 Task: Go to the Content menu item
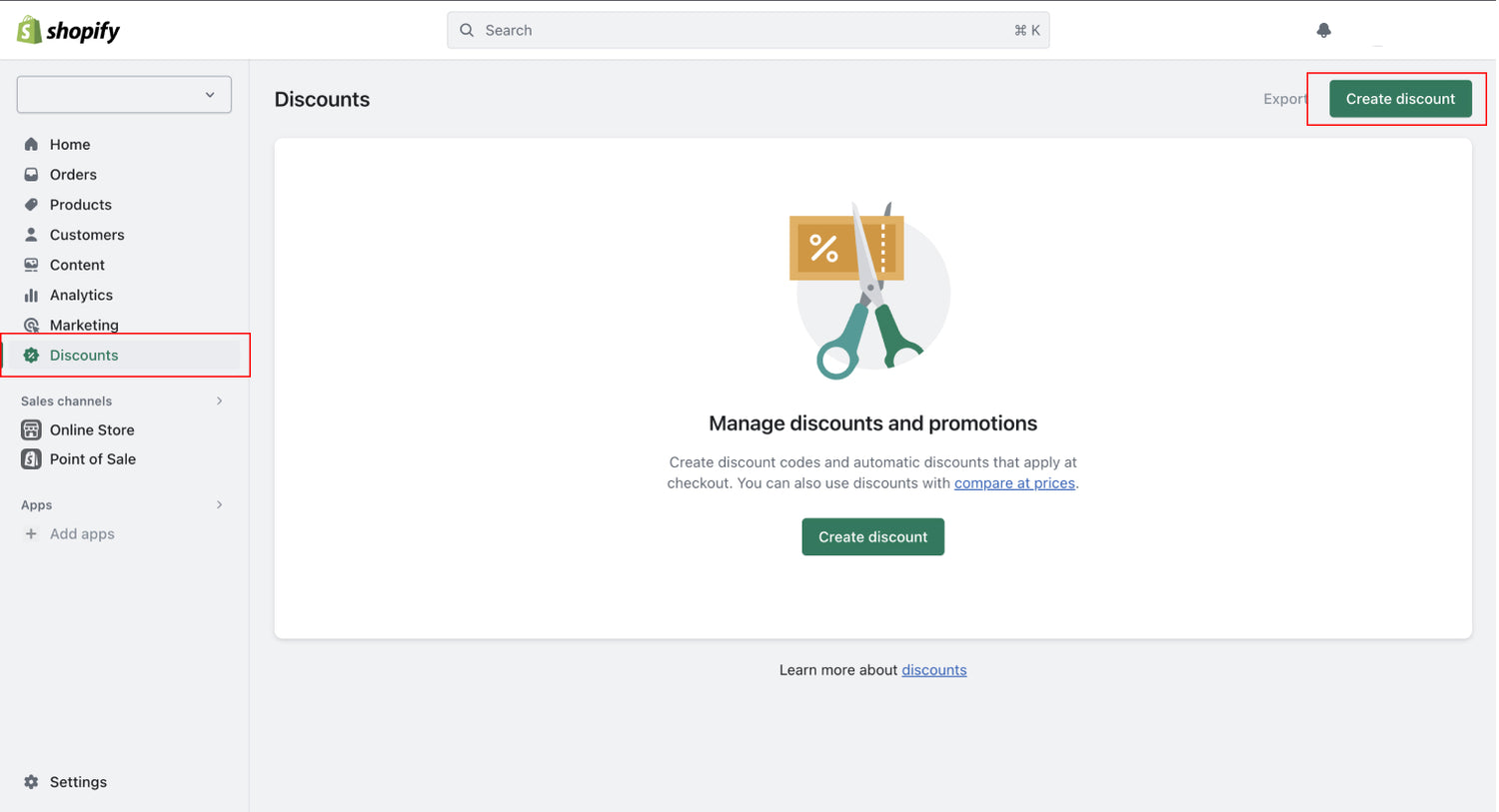tap(77, 265)
